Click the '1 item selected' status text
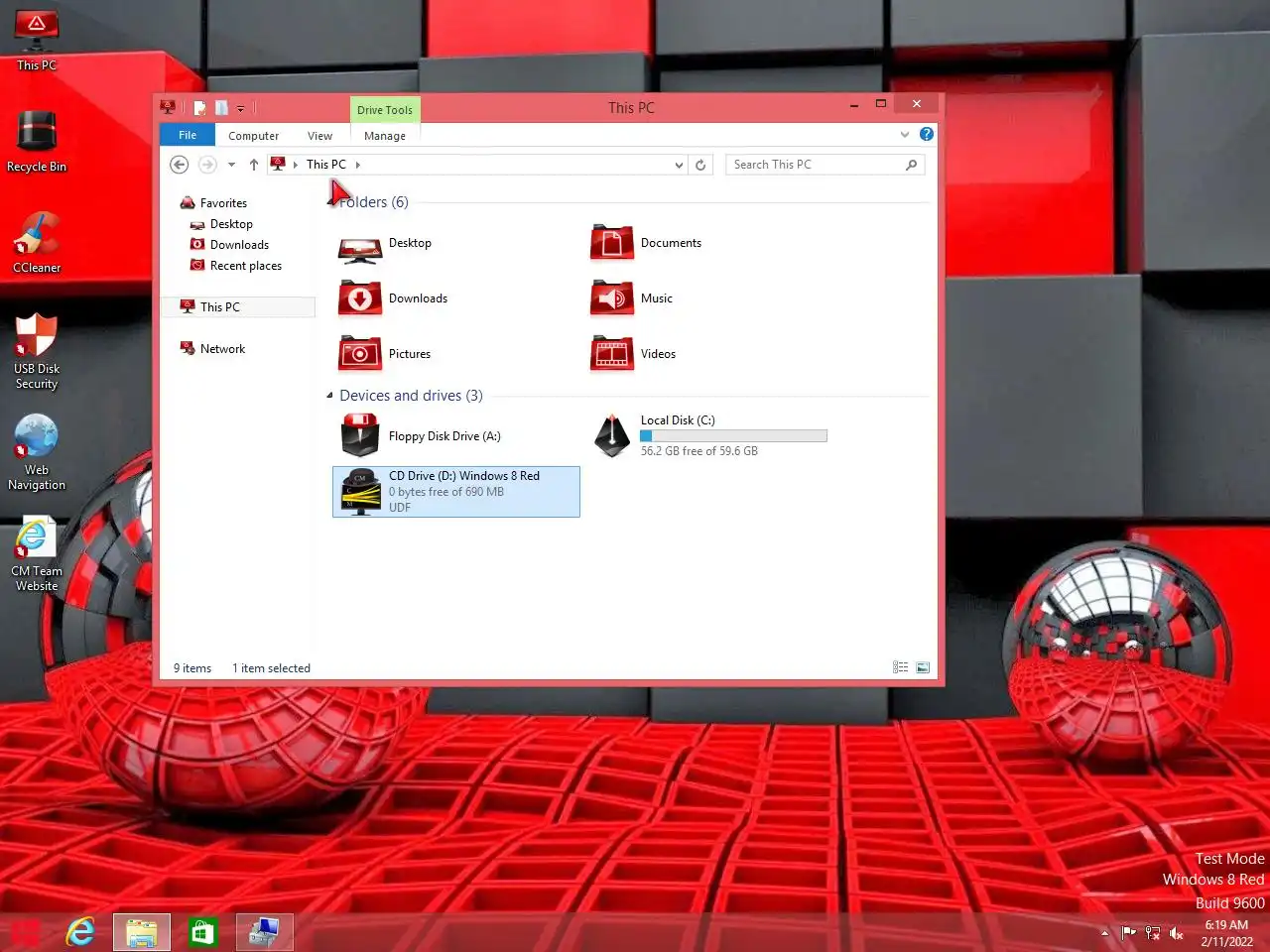This screenshot has height=952, width=1270. tap(271, 668)
